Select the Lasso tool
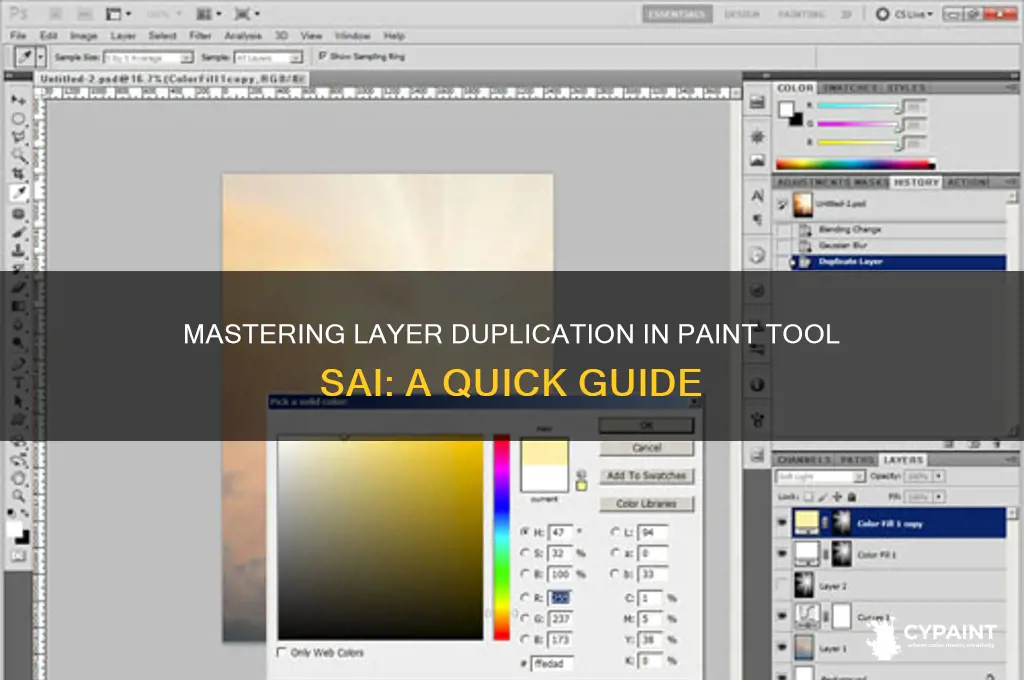The width and height of the screenshot is (1024, 680). [18, 137]
